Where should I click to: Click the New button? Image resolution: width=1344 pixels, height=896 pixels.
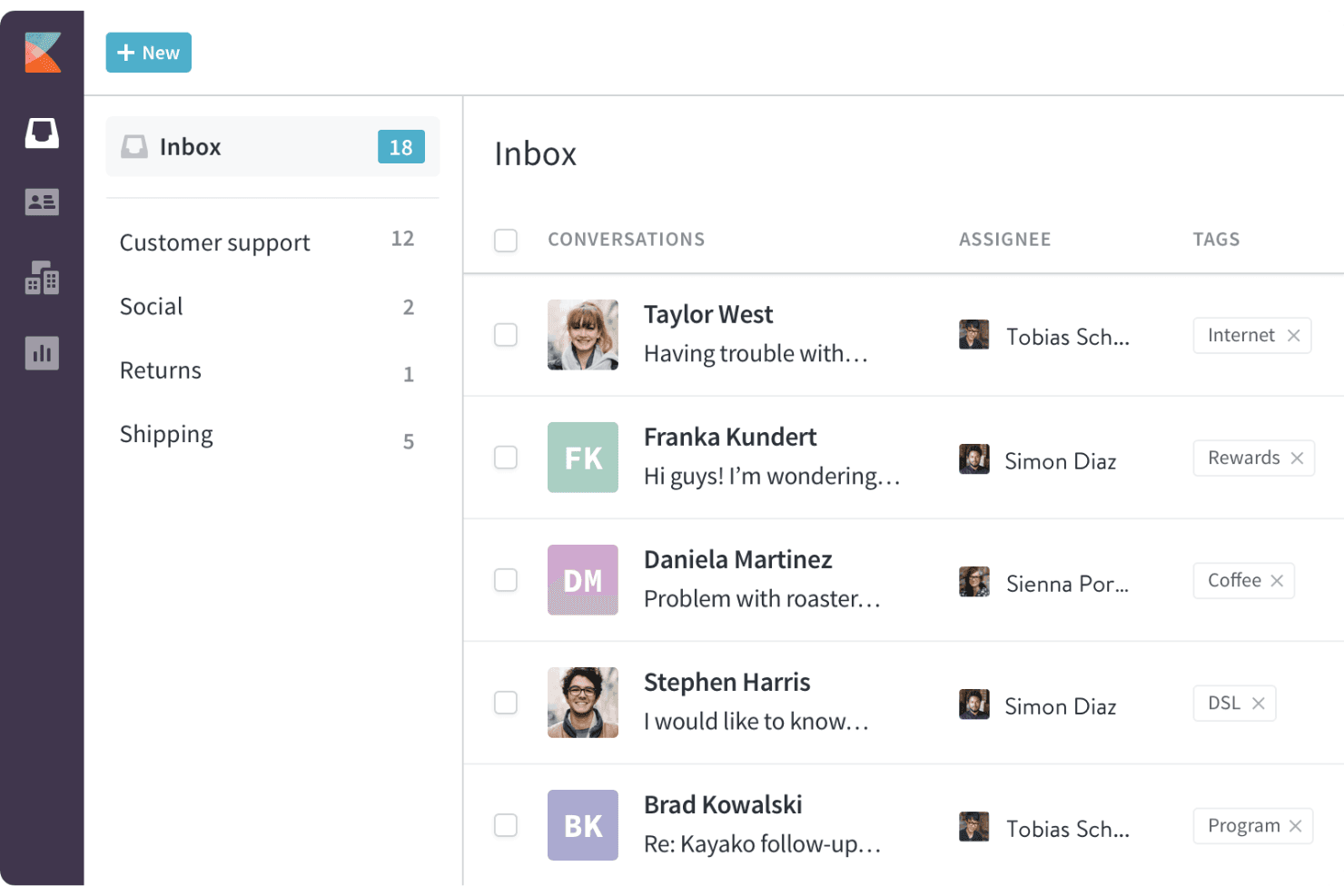point(149,53)
